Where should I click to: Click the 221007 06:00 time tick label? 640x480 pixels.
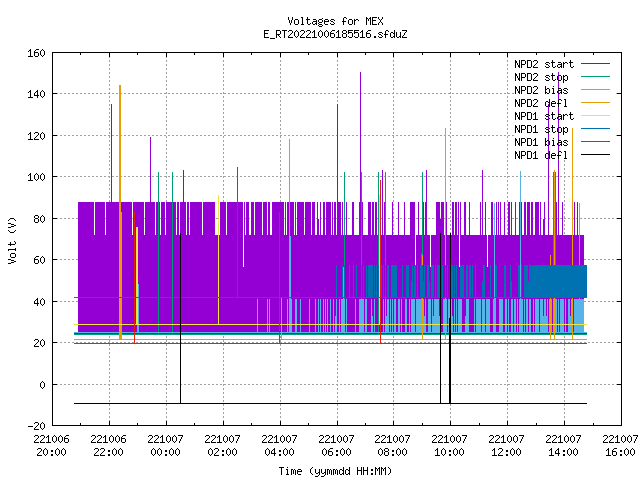pyautogui.click(x=336, y=446)
